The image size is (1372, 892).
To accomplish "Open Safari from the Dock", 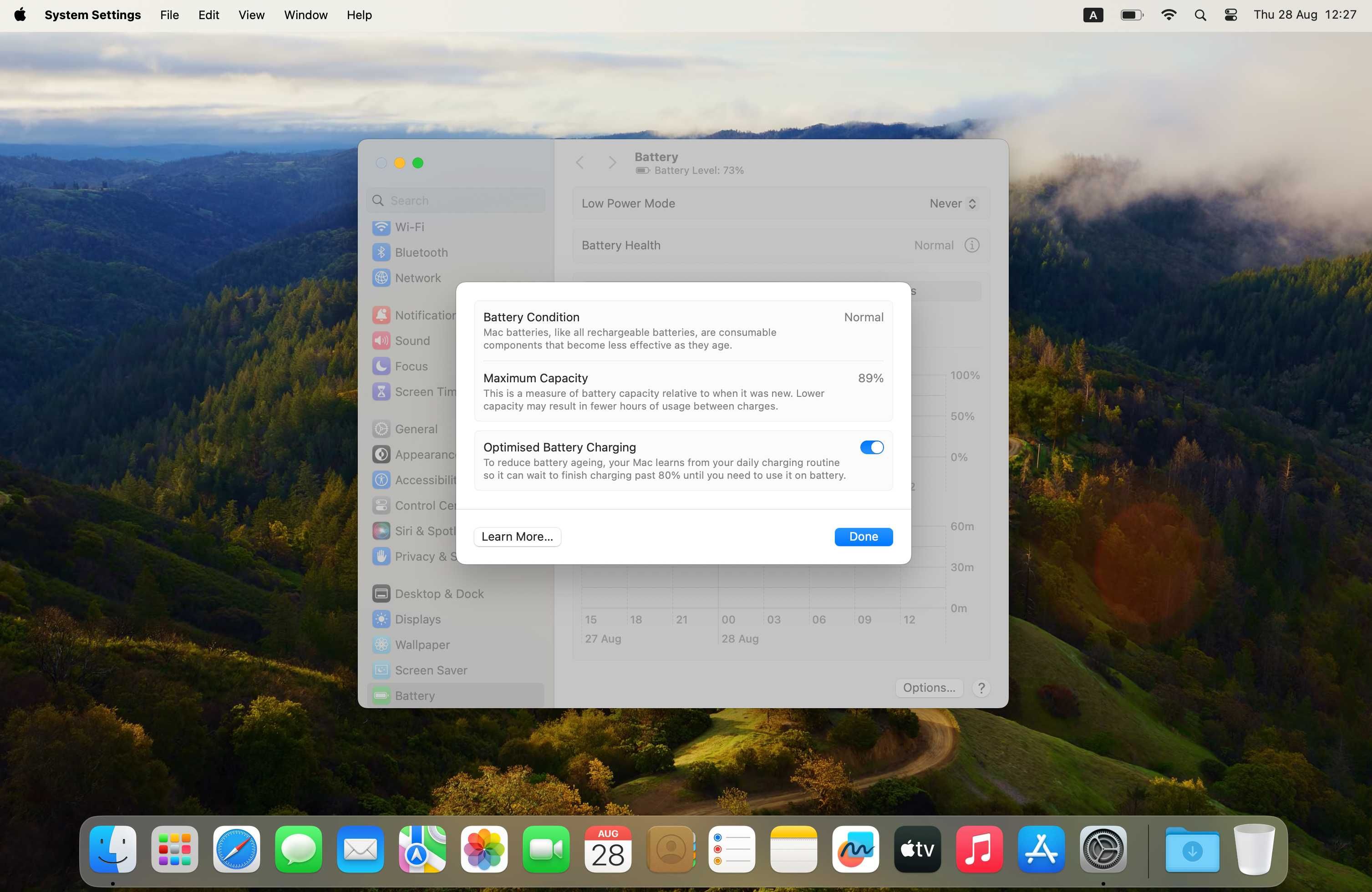I will (x=236, y=849).
